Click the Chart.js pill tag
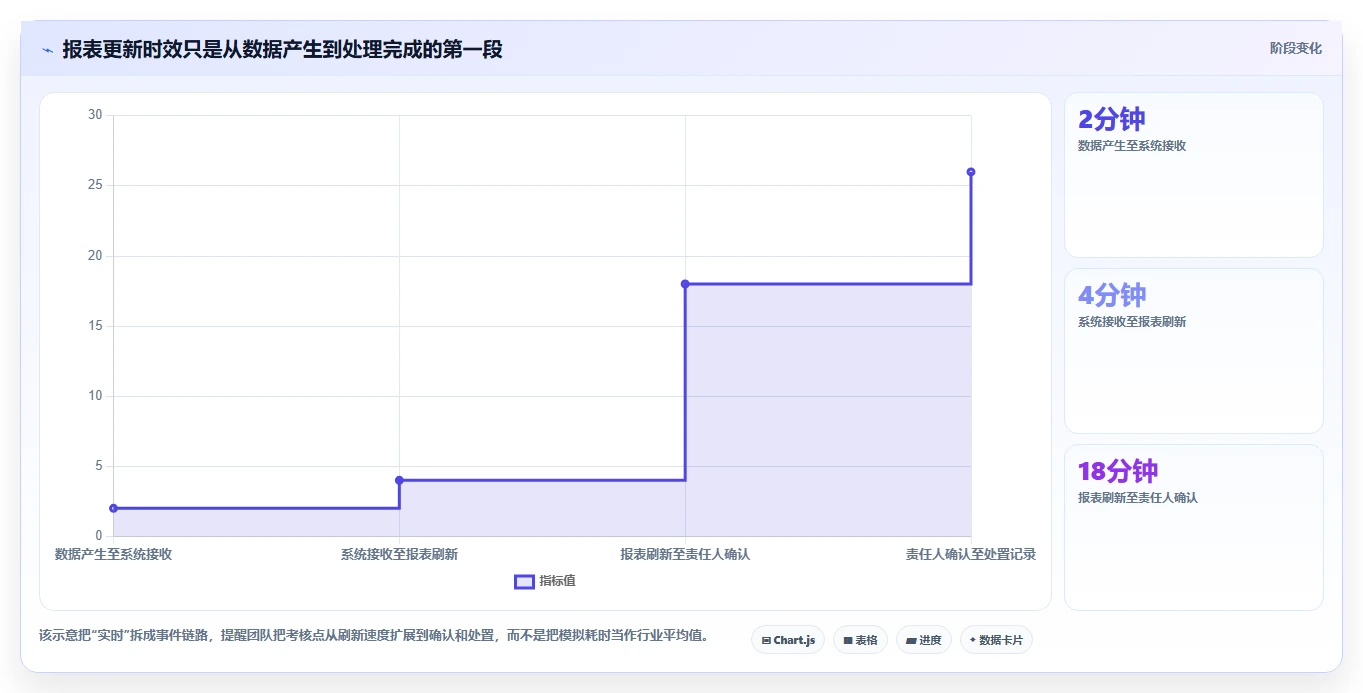 pyautogui.click(x=788, y=640)
